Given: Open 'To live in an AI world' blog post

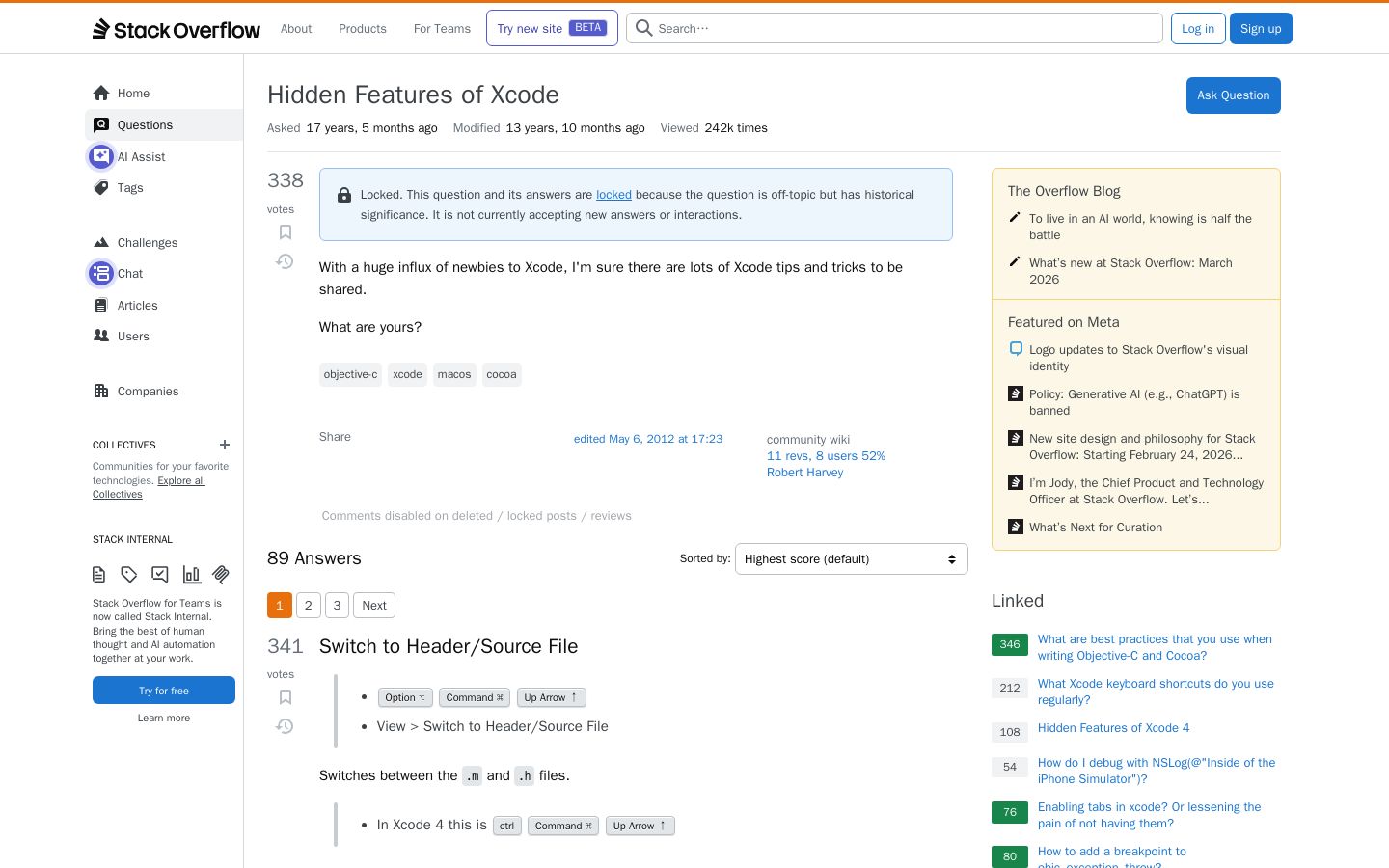Looking at the screenshot, I should point(1140,227).
